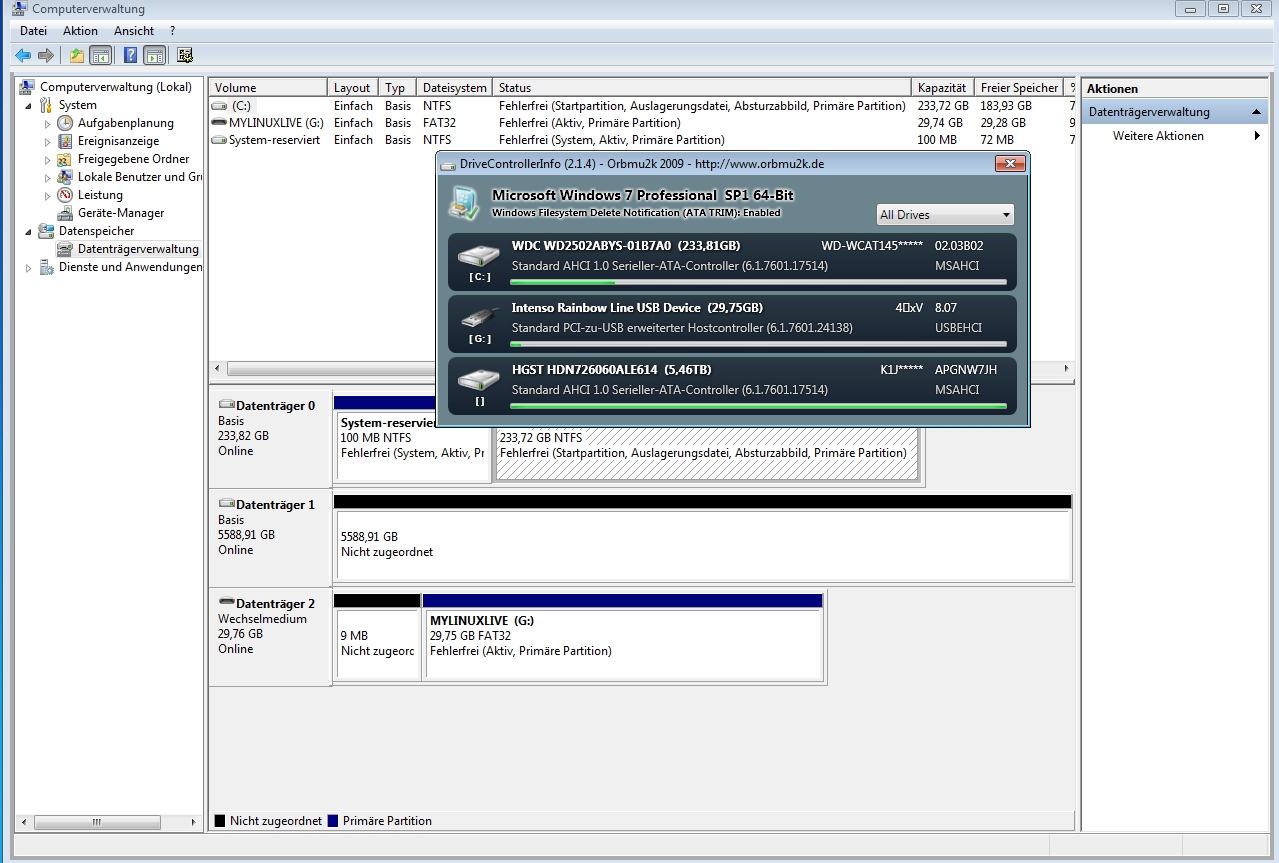This screenshot has height=863, width=1279.
Task: Expand Lokale Benutzer und Gruppen node
Action: [x=47, y=178]
